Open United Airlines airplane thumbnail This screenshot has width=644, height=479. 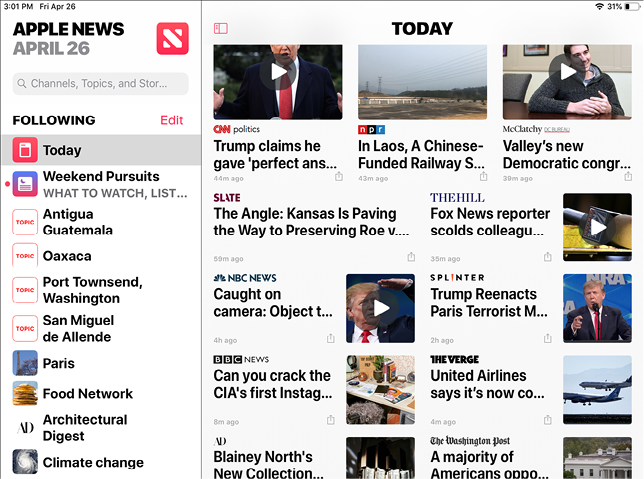pos(597,389)
